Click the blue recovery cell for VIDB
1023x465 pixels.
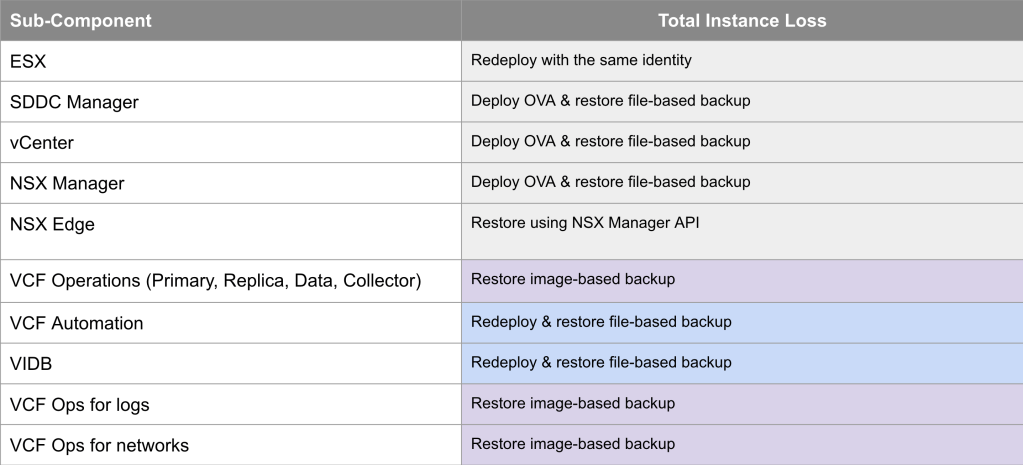[601, 362]
